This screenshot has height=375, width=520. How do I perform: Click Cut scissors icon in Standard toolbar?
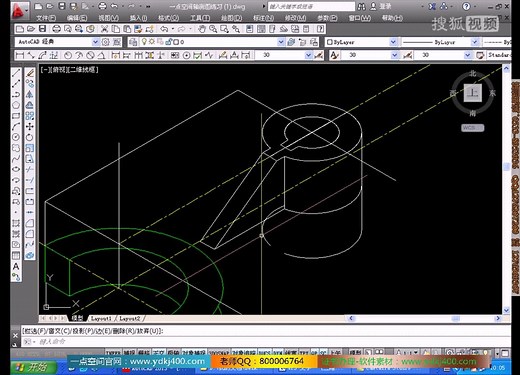[104, 29]
